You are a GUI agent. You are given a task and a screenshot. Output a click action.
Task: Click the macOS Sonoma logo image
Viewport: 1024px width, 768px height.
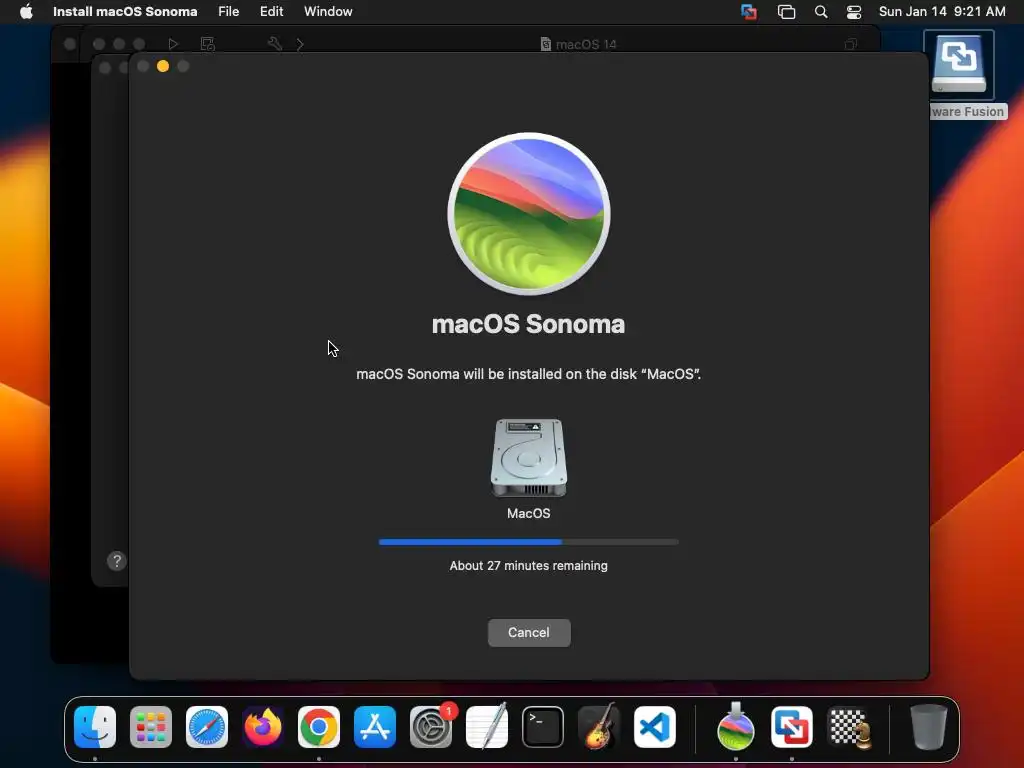click(x=529, y=214)
